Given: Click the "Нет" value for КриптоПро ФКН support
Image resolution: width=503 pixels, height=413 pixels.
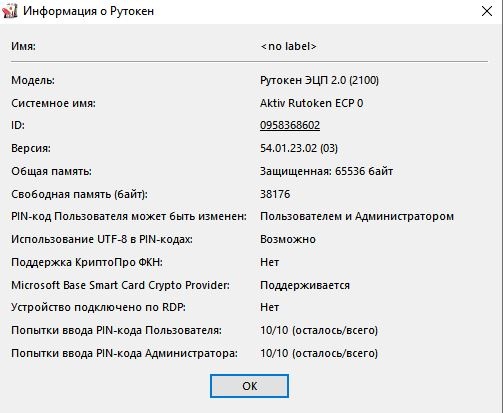Looking at the screenshot, I should pos(269,262).
